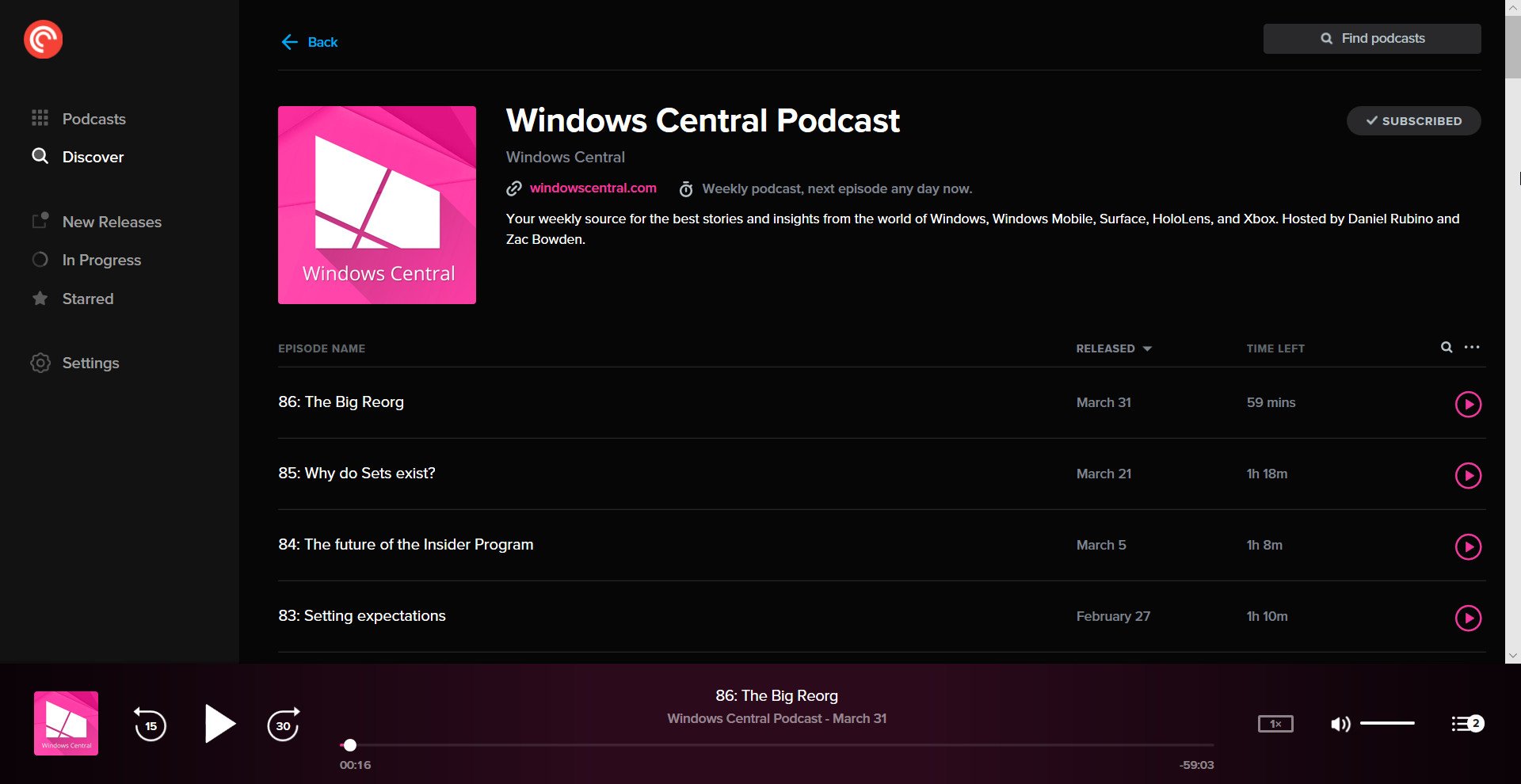
Task: Click the Time Left column header
Action: click(x=1275, y=348)
